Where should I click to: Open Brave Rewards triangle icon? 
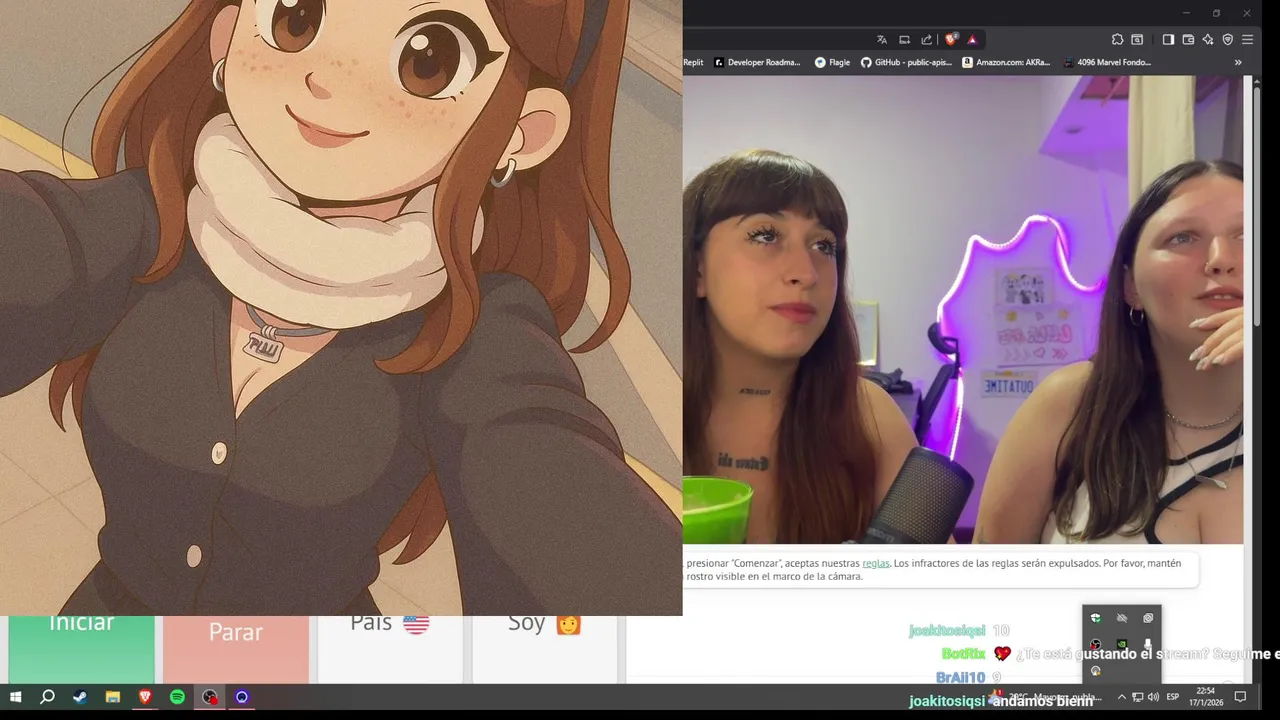coord(972,40)
